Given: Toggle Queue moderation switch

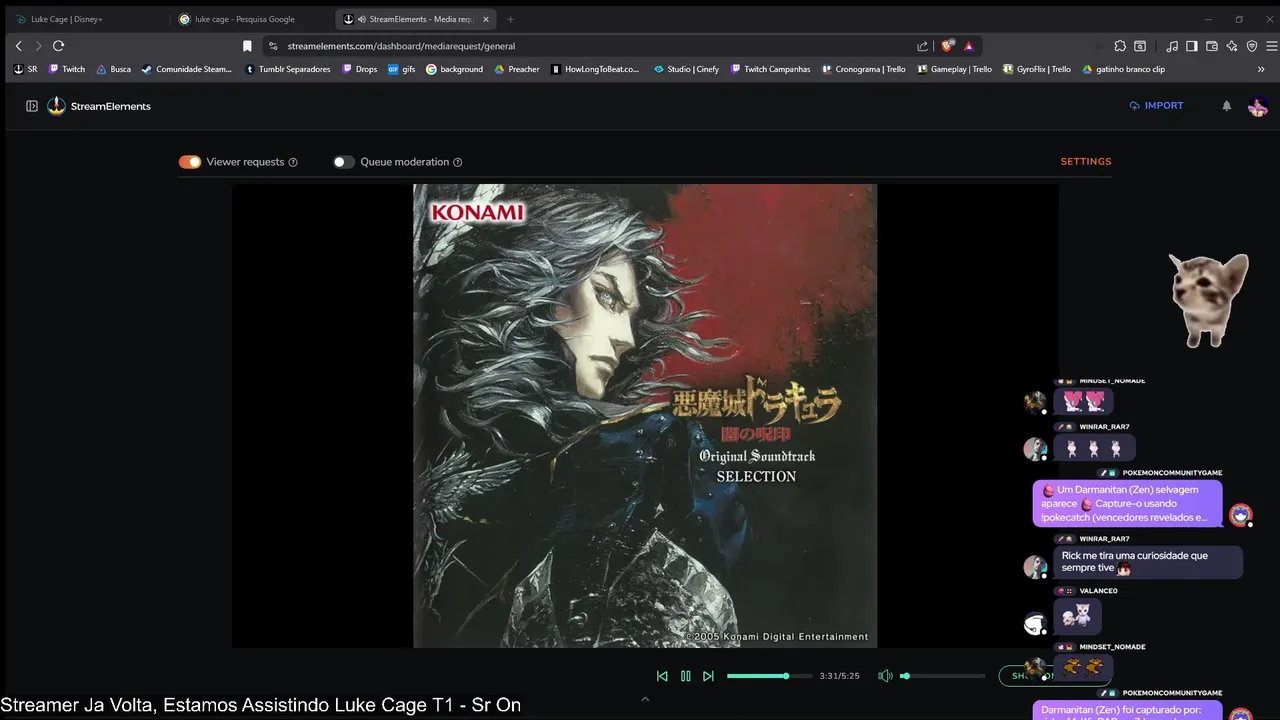Looking at the screenshot, I should pyautogui.click(x=344, y=162).
